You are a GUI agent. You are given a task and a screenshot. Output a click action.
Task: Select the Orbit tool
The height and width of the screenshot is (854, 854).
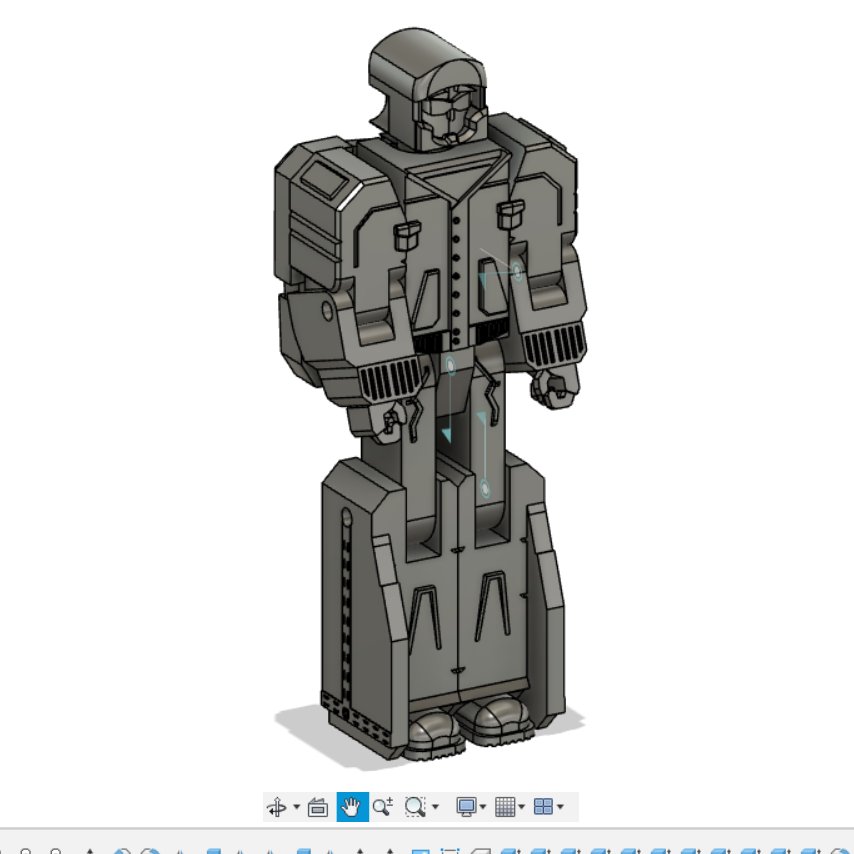(x=277, y=807)
